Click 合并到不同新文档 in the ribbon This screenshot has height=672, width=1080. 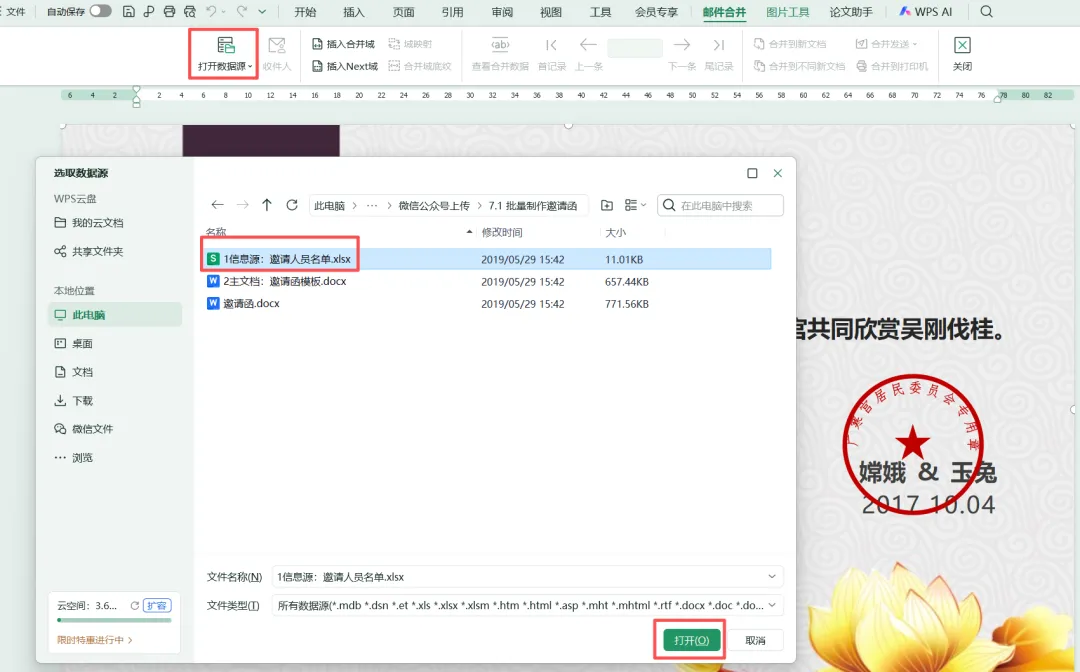click(x=800, y=66)
